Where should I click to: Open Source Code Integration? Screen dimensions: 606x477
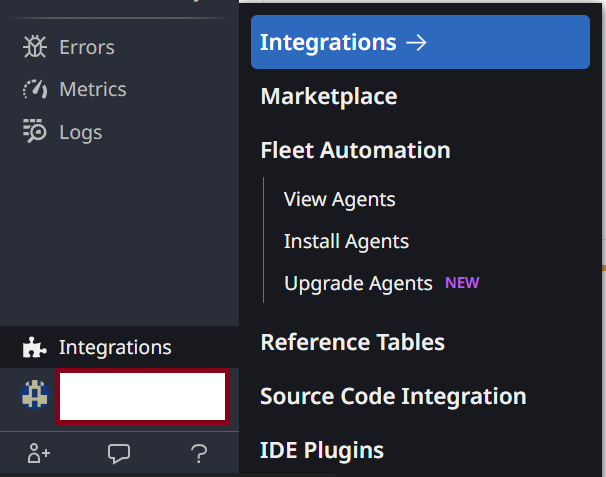pos(393,396)
